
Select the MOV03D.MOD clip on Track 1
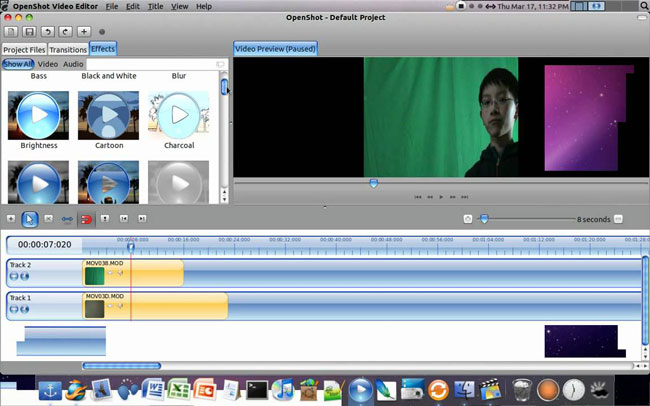[155, 306]
